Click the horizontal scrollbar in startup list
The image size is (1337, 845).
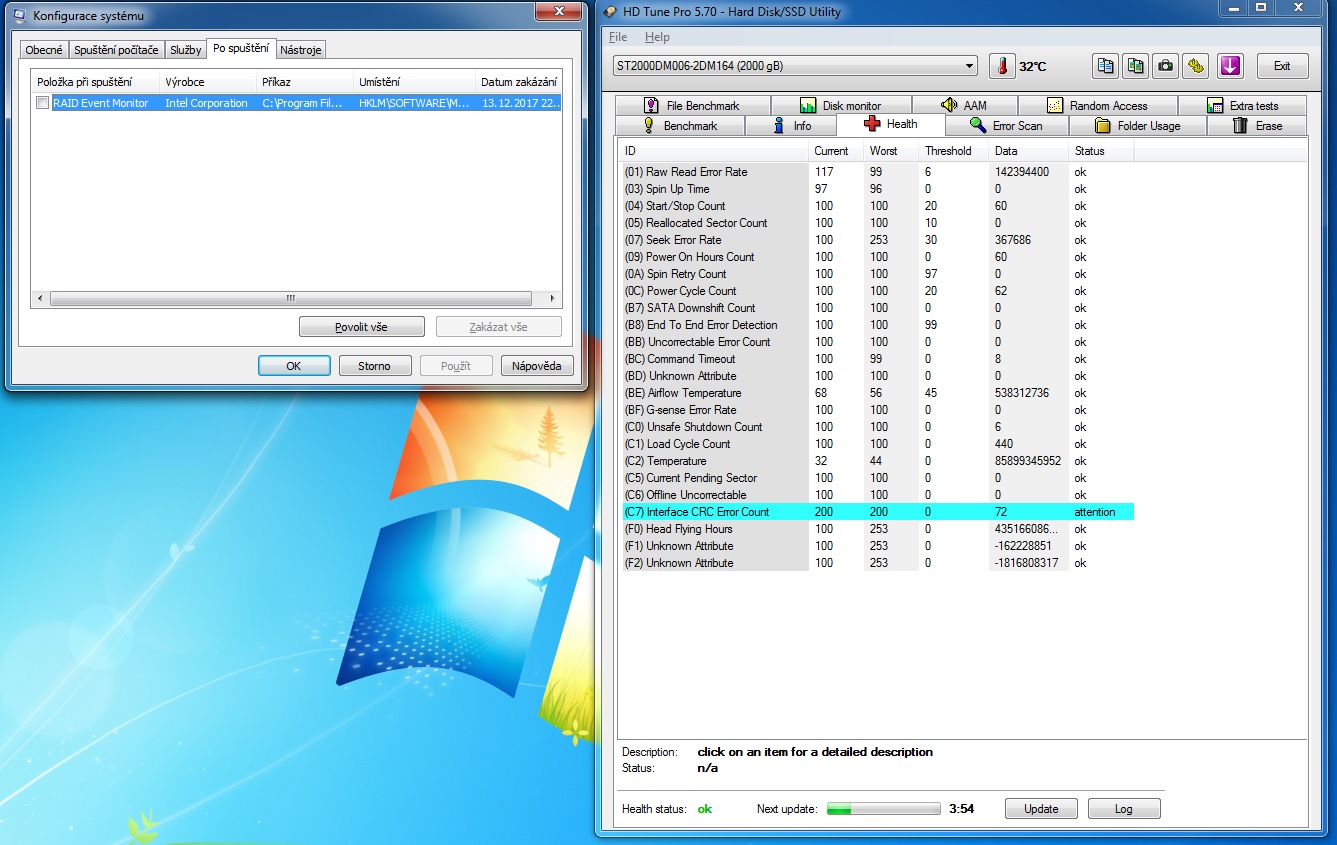point(290,298)
